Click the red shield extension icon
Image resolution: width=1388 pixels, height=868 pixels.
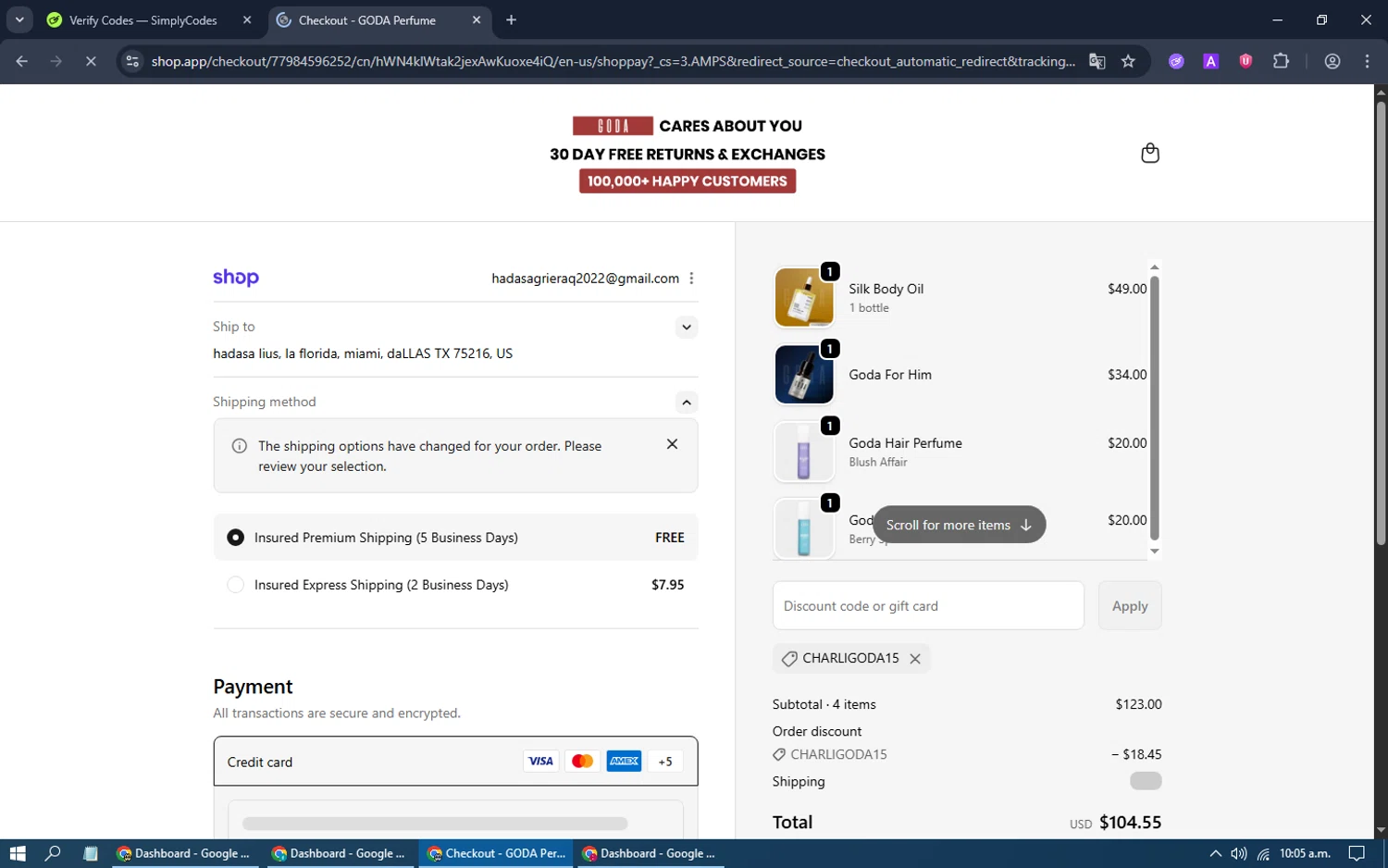[x=1245, y=61]
